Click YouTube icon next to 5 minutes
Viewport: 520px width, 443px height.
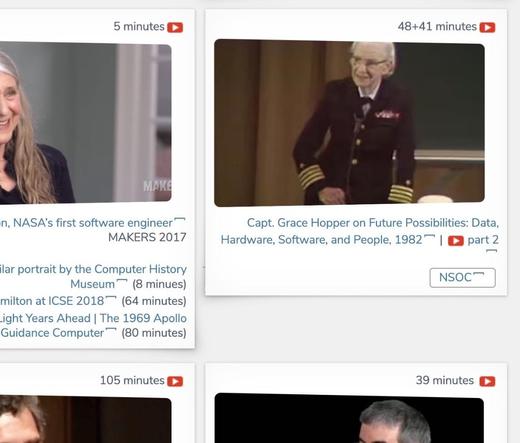coord(175,27)
